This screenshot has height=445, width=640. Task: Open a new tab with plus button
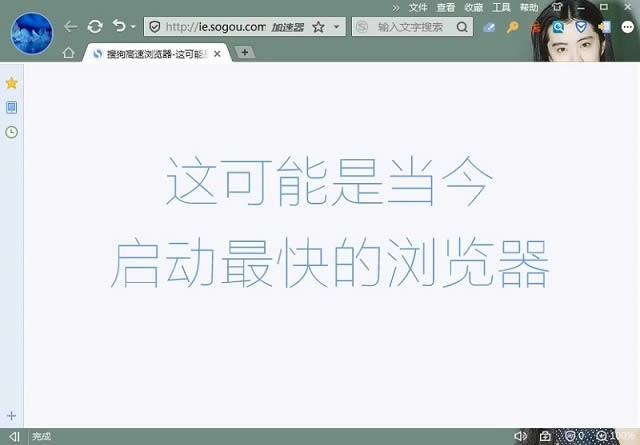pyautogui.click(x=245, y=52)
